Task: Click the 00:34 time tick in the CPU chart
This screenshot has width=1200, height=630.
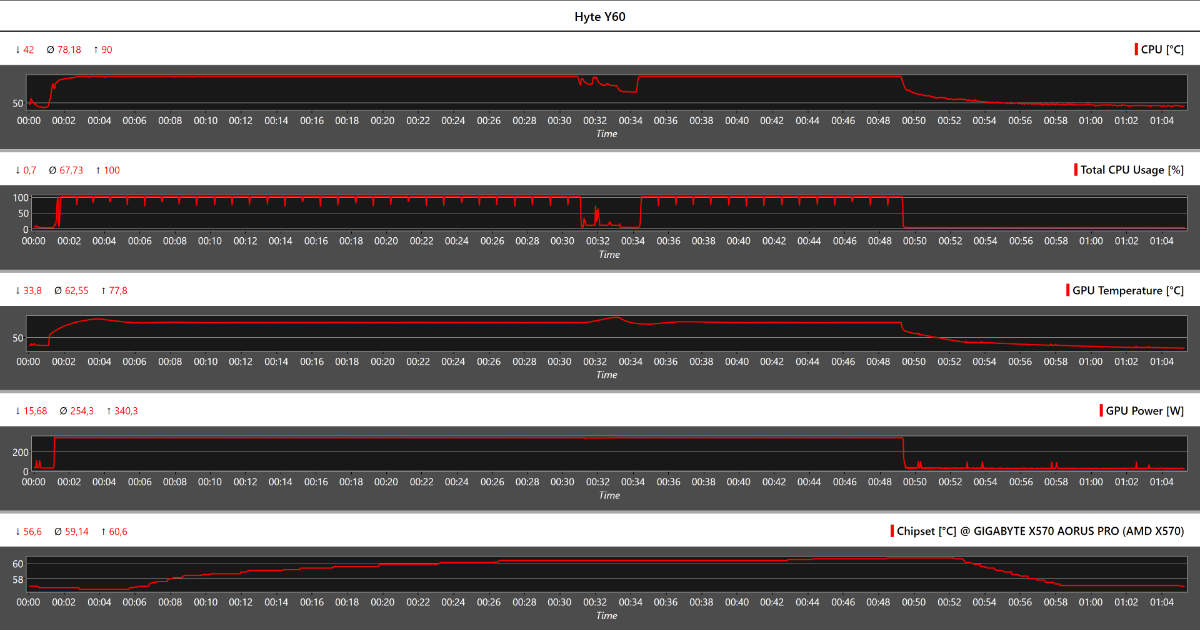Action: 630,120
